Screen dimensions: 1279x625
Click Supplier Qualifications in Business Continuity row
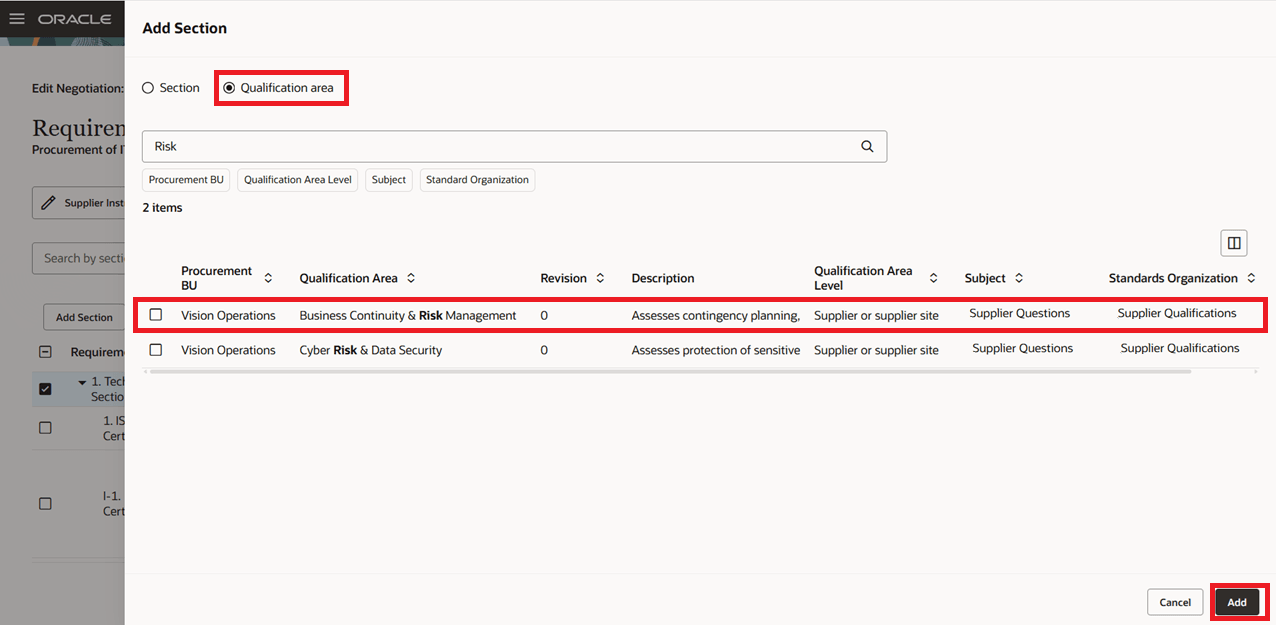tap(1177, 313)
